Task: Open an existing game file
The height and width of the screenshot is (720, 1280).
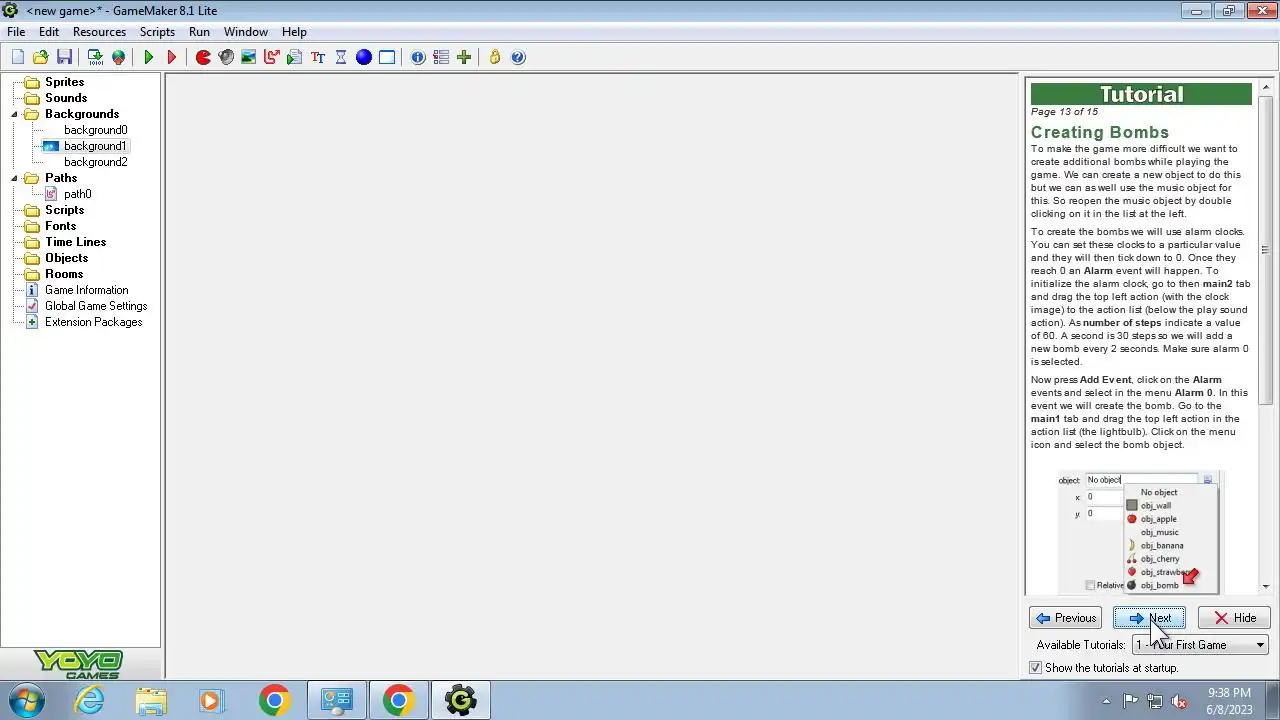Action: (41, 57)
